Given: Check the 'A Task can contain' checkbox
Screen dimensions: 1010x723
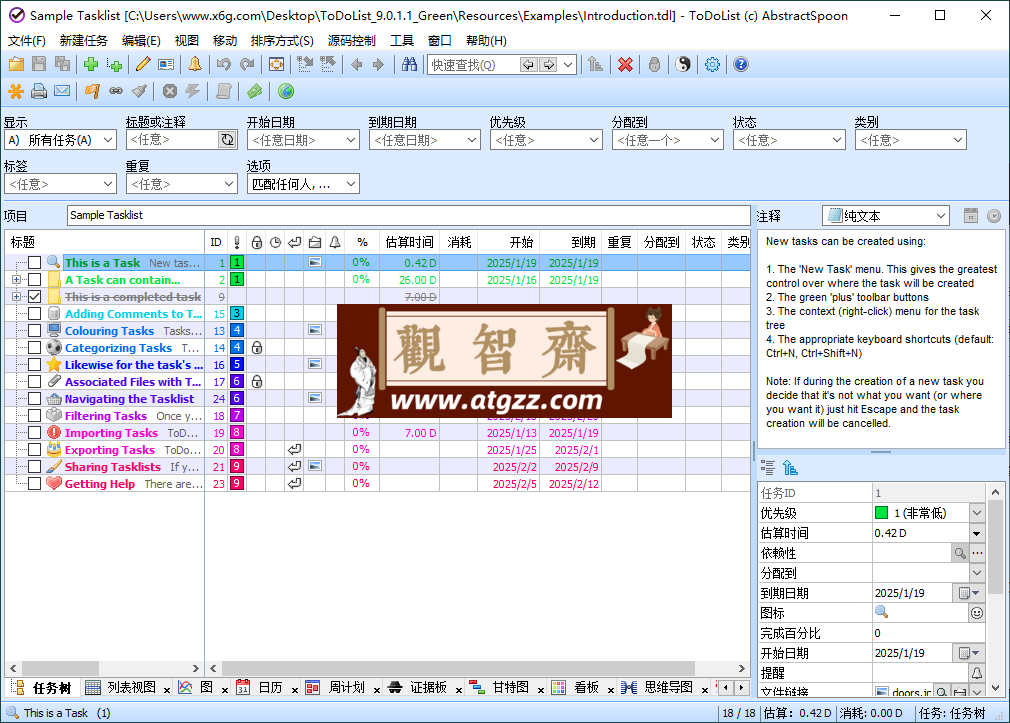Looking at the screenshot, I should (35, 280).
